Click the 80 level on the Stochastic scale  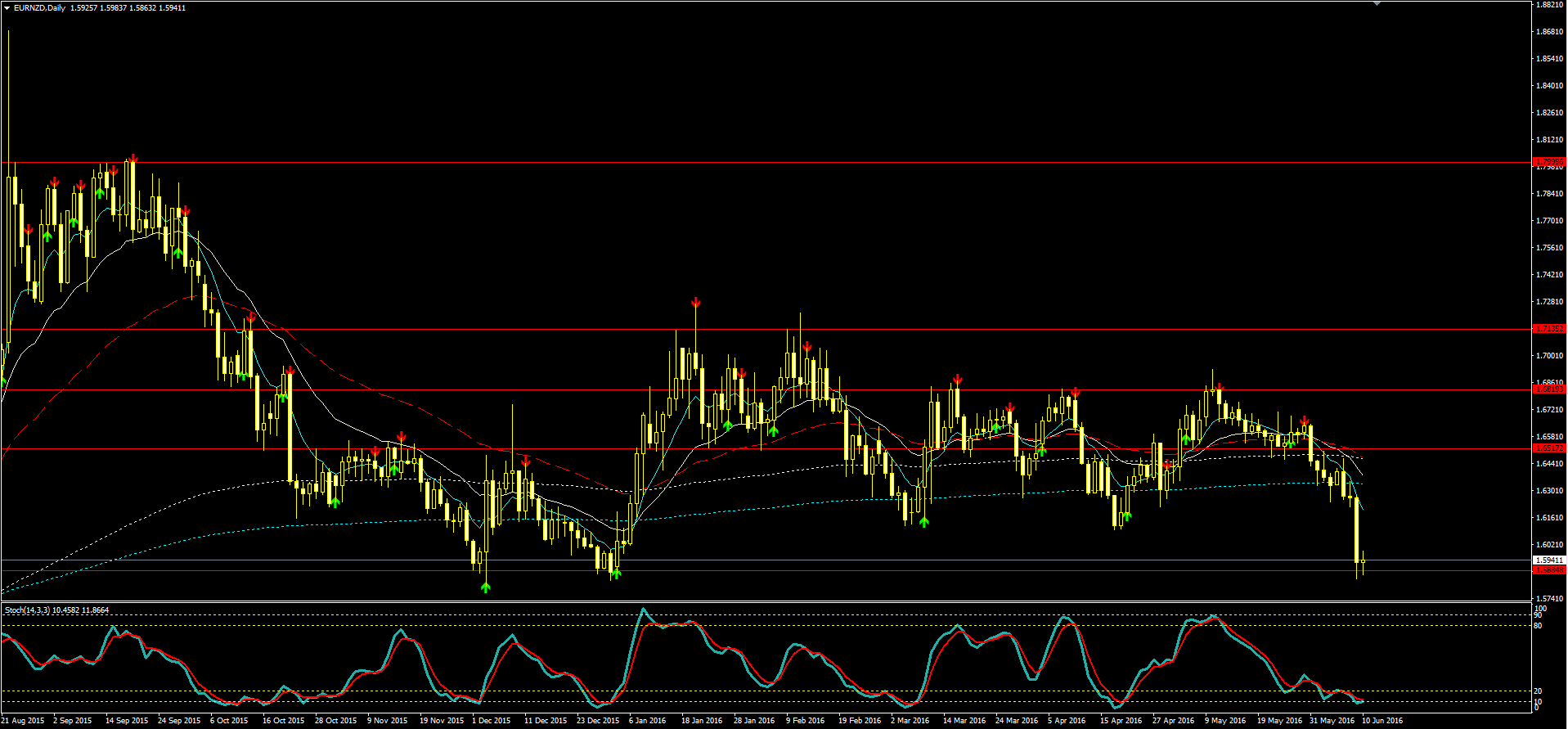click(x=1538, y=626)
